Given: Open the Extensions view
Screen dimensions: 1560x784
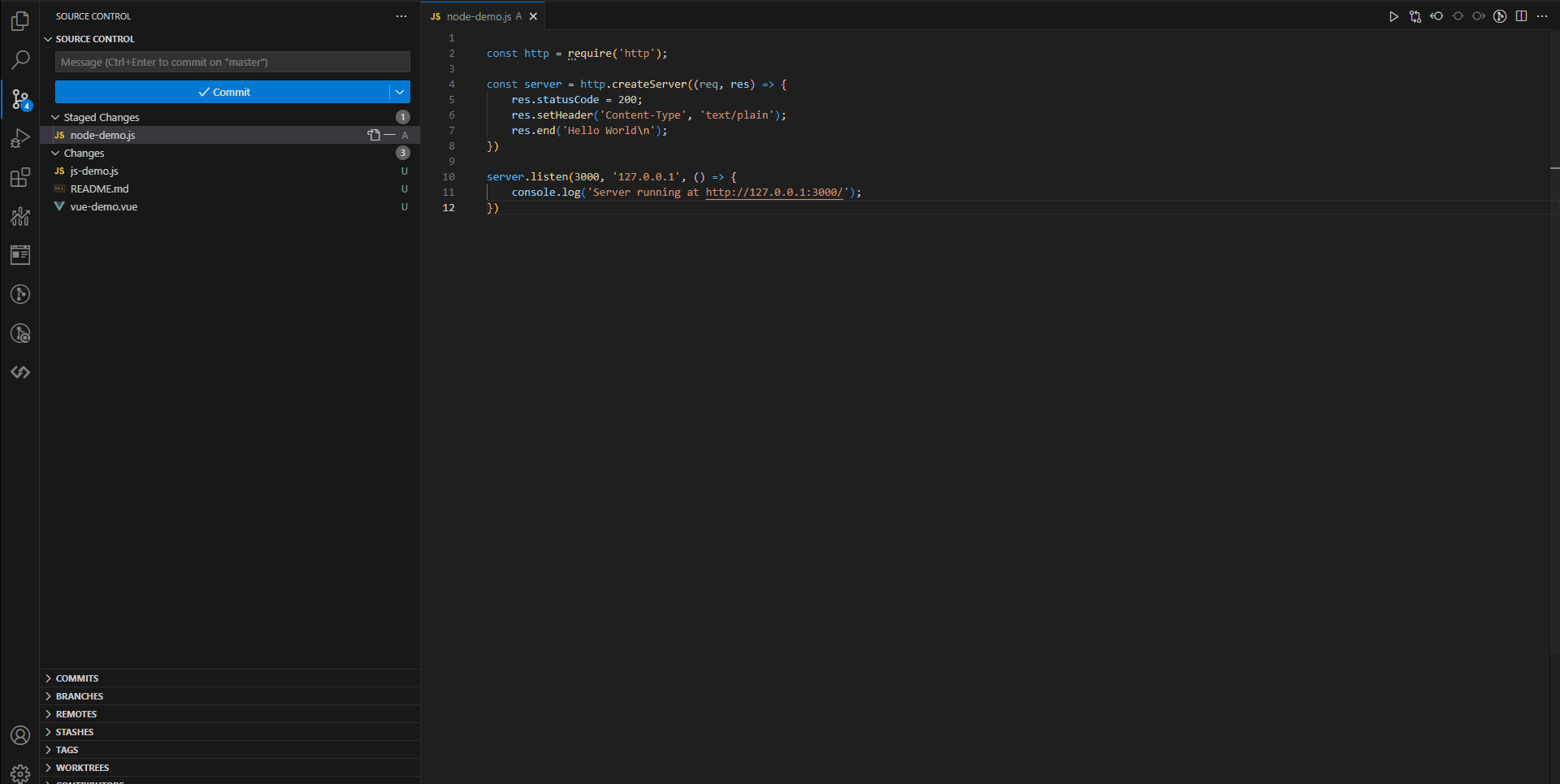Looking at the screenshot, I should (20, 178).
